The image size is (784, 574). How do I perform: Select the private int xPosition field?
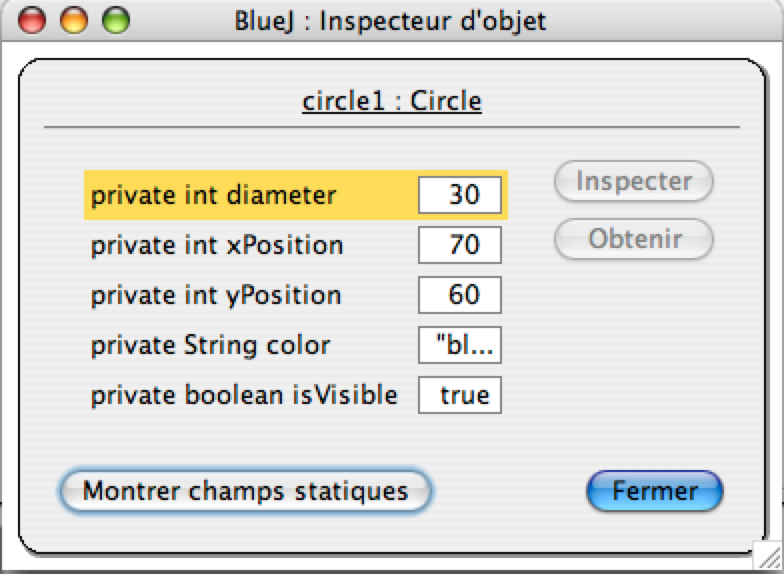(x=296, y=245)
